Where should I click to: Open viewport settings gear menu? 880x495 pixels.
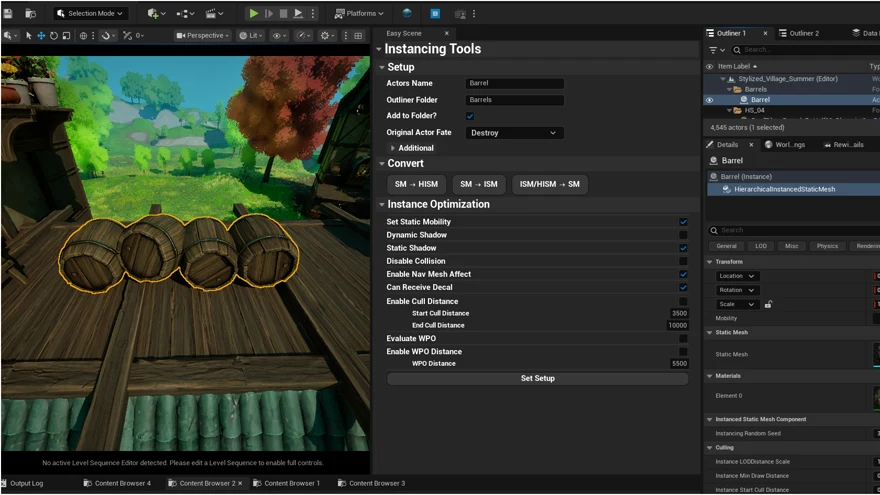pyautogui.click(x=327, y=35)
